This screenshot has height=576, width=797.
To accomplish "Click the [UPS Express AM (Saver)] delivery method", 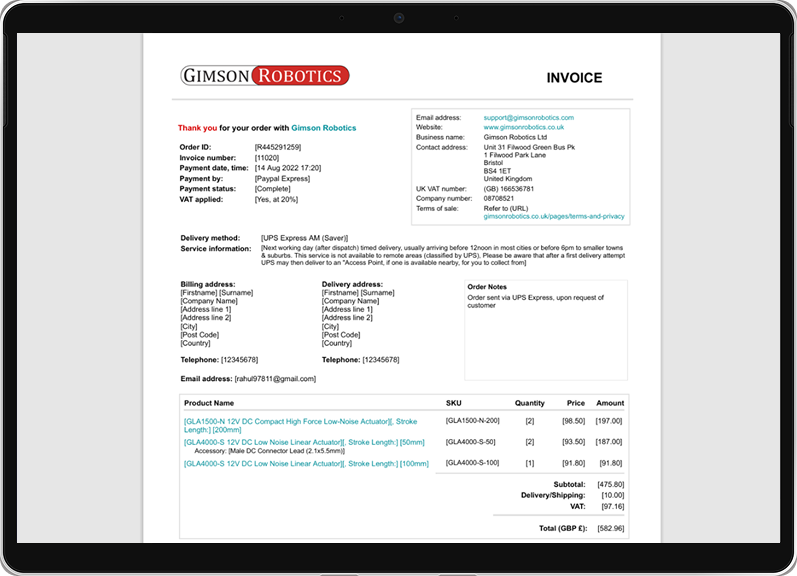I will point(304,238).
